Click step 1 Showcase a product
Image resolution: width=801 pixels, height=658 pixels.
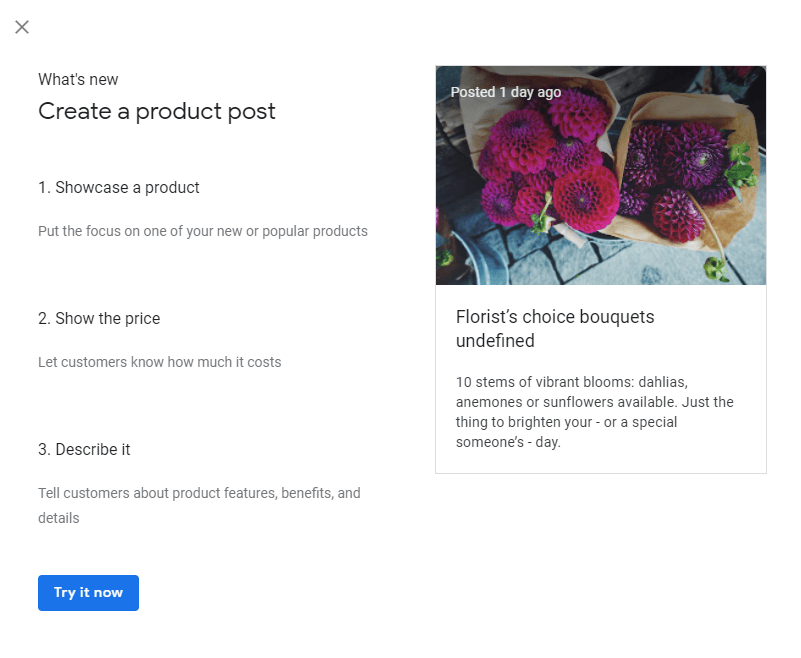[119, 187]
